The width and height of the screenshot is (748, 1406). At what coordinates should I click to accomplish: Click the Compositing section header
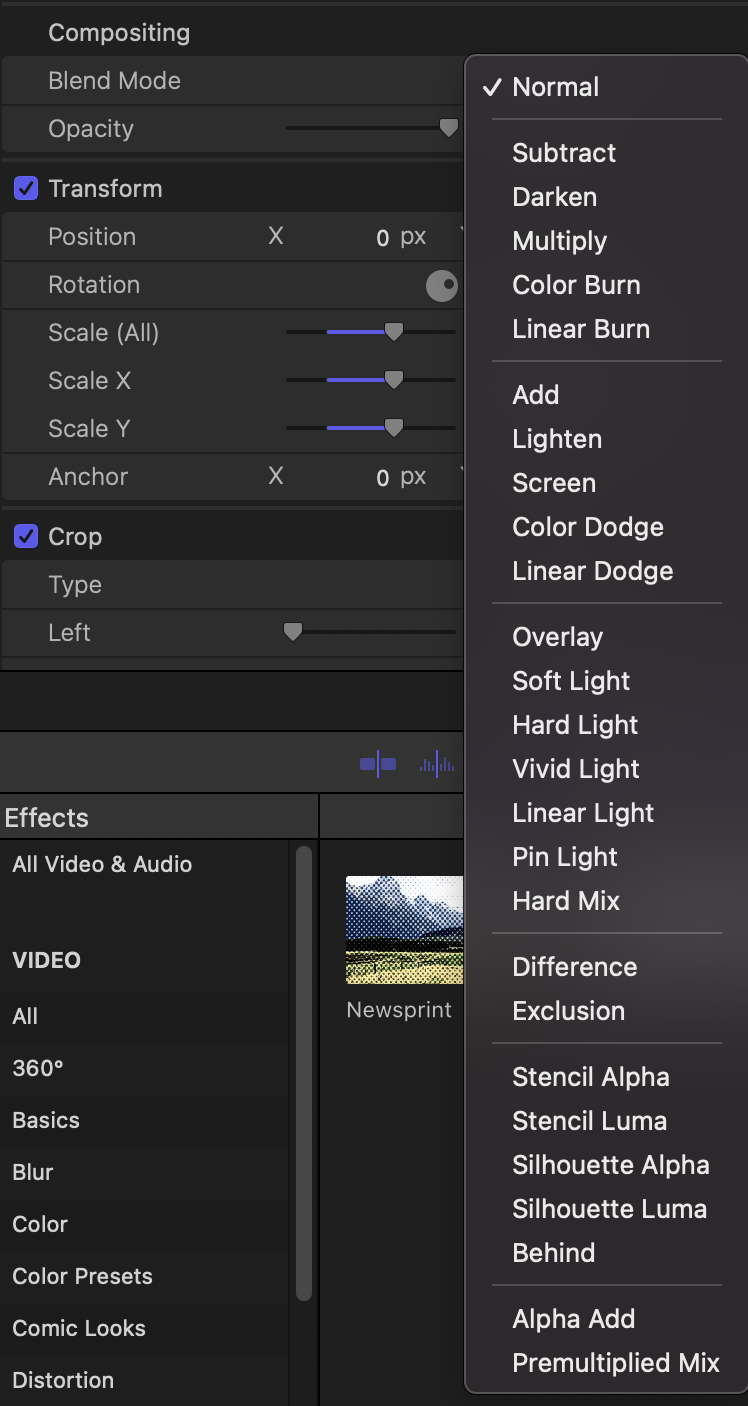tap(119, 33)
